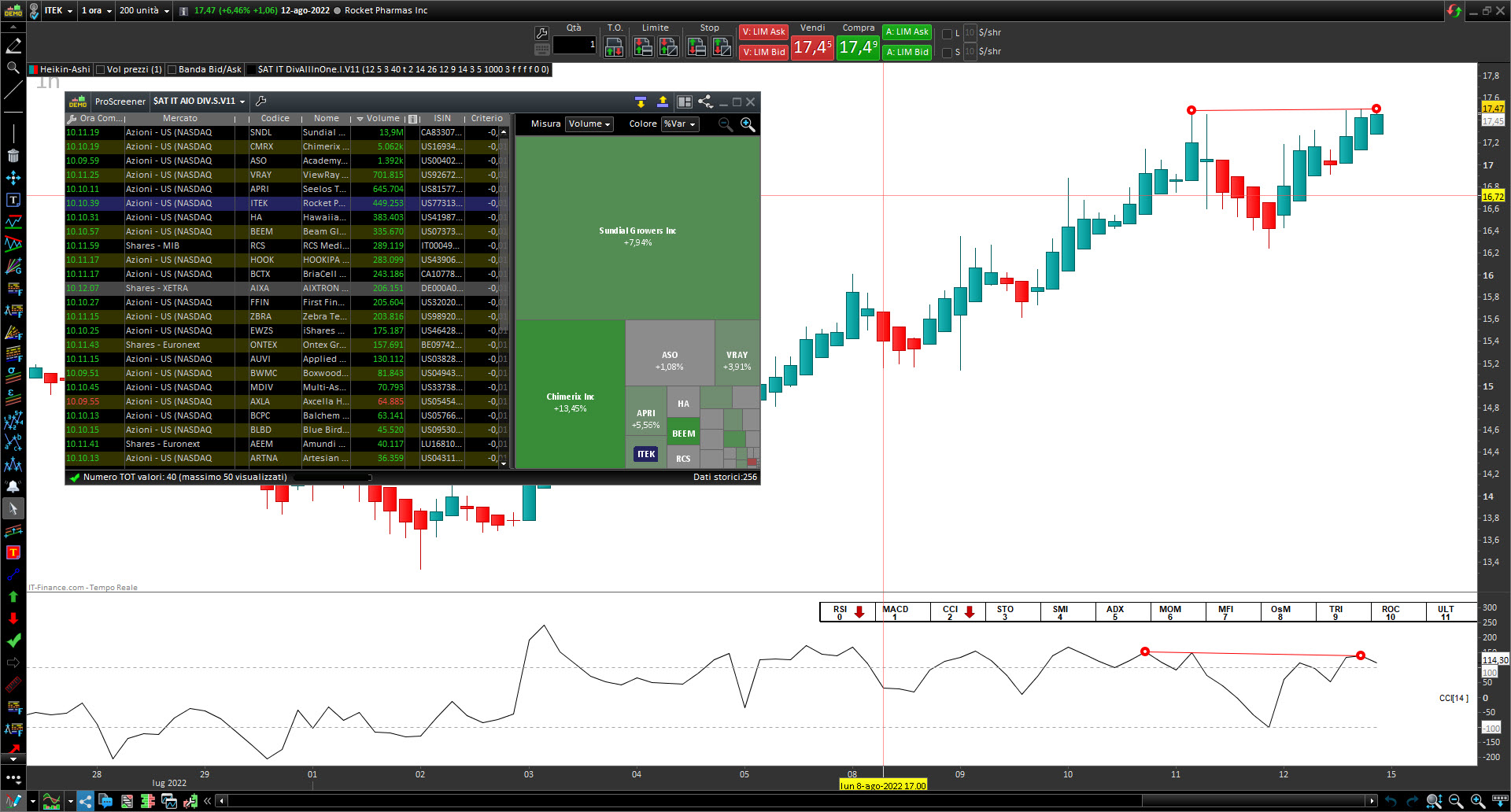Screen dimensions: 1511x812
Task: Click the T.O. order icon
Action: 615,48
